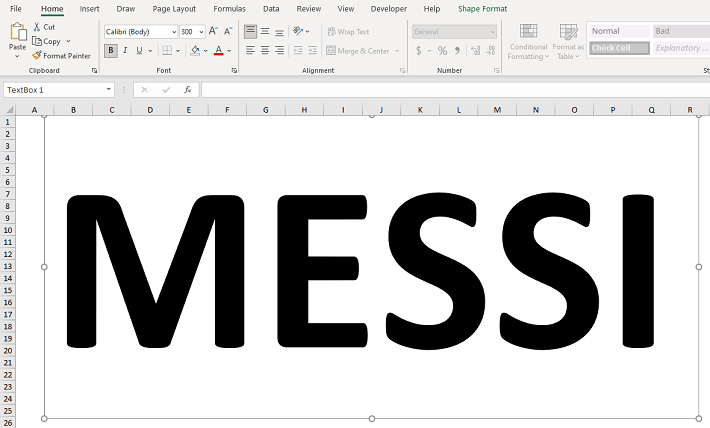Toggle the Align Left button
Image resolution: width=710 pixels, height=428 pixels.
click(250, 50)
